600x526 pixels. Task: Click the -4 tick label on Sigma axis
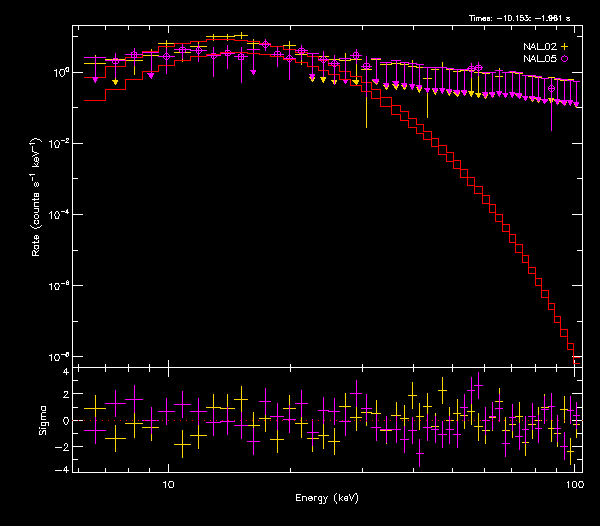pos(63,469)
